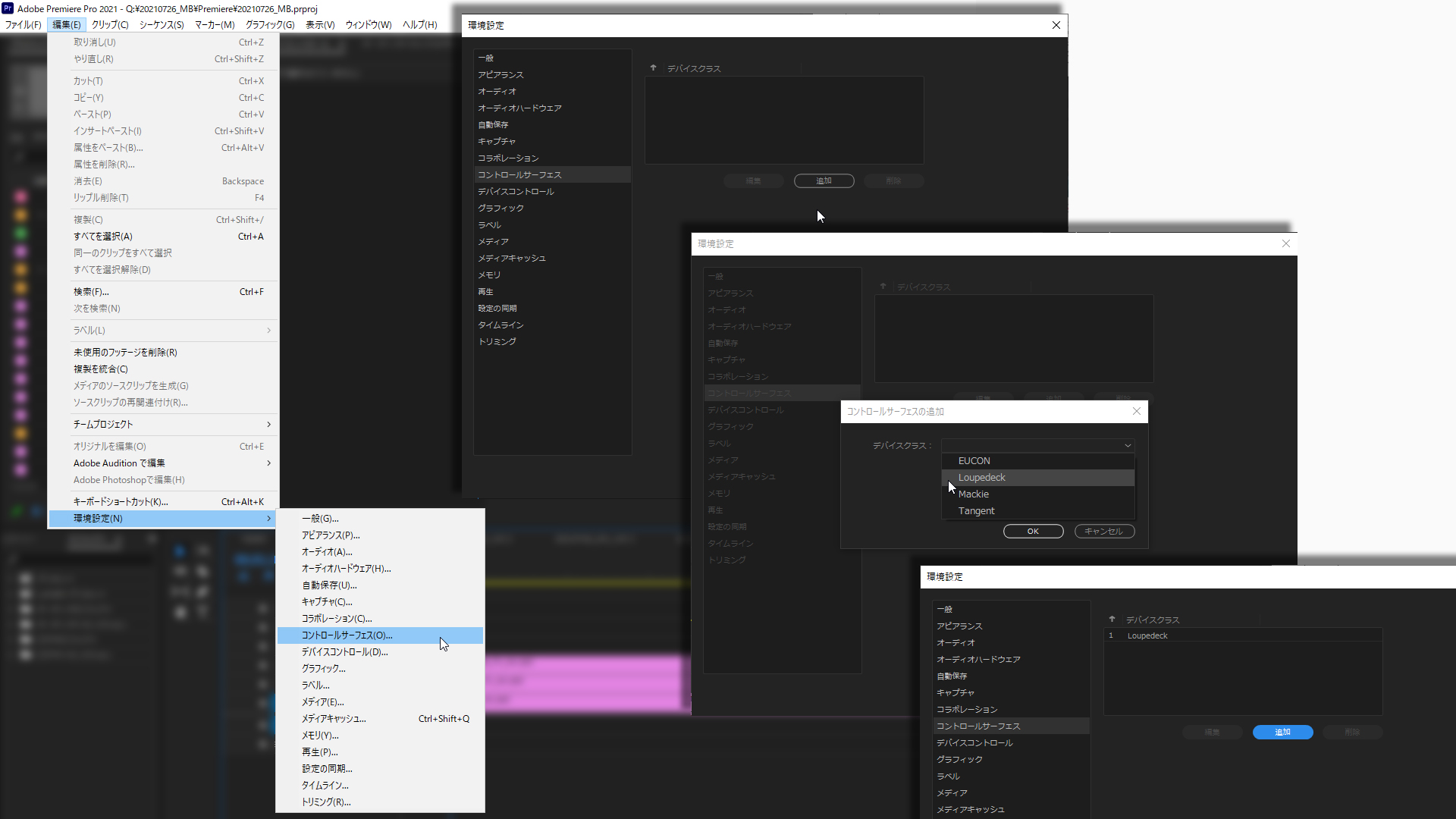Viewport: 1456px width, 819px height.
Task: Select オーディオハードウェア category in top 環境設定 list
Action: click(519, 108)
